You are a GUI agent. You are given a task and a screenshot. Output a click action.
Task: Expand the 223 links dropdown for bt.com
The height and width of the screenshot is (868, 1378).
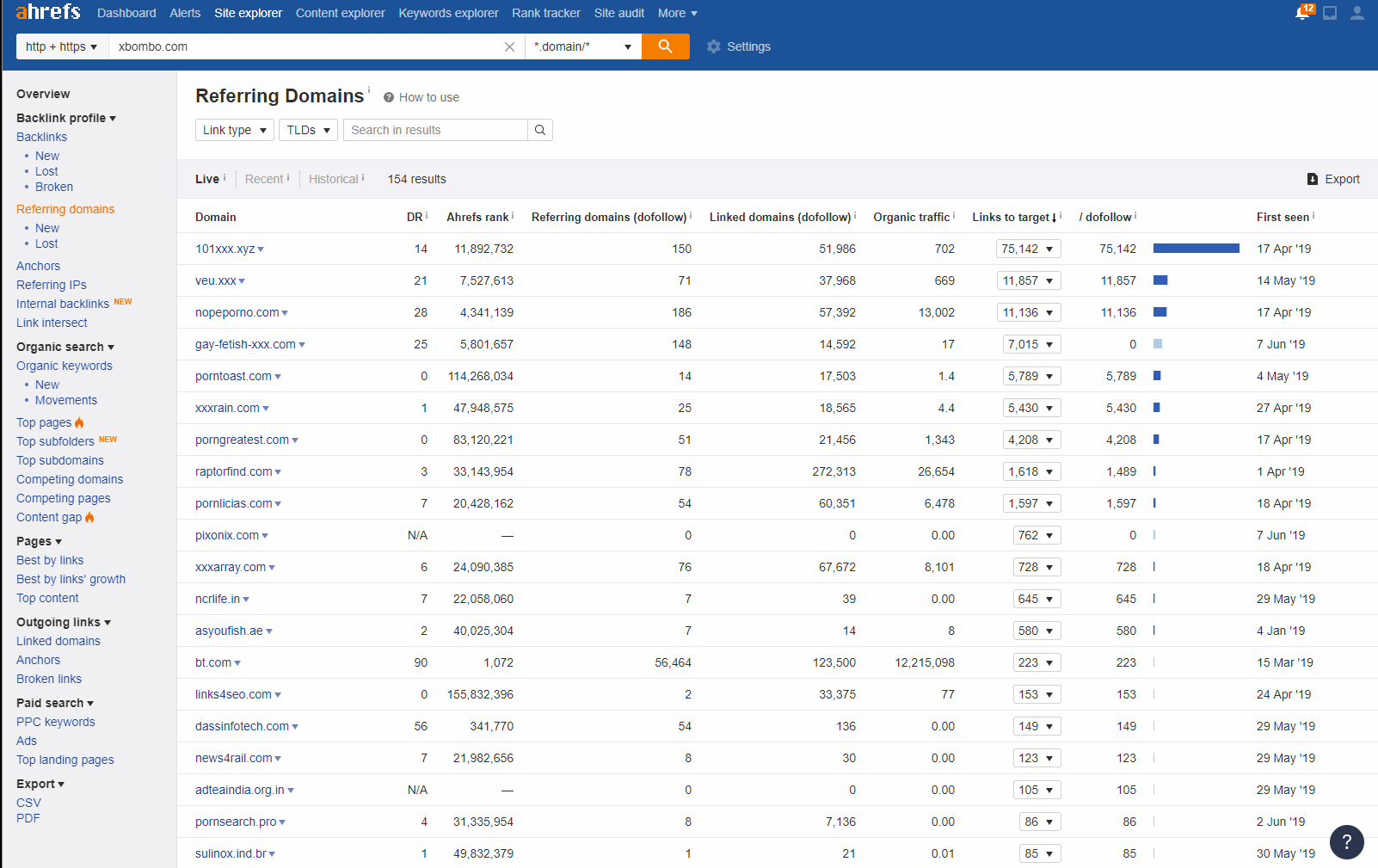[1037, 662]
